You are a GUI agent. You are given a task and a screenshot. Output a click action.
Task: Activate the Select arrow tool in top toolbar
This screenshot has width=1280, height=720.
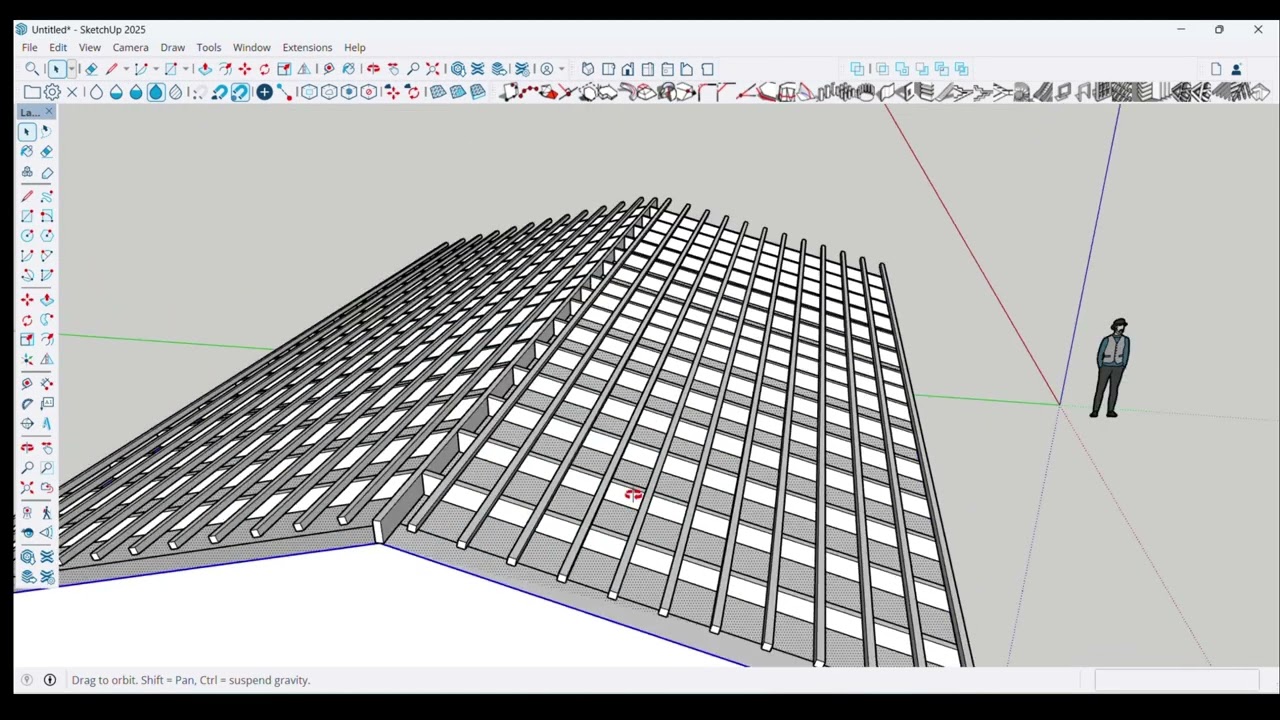tap(57, 69)
